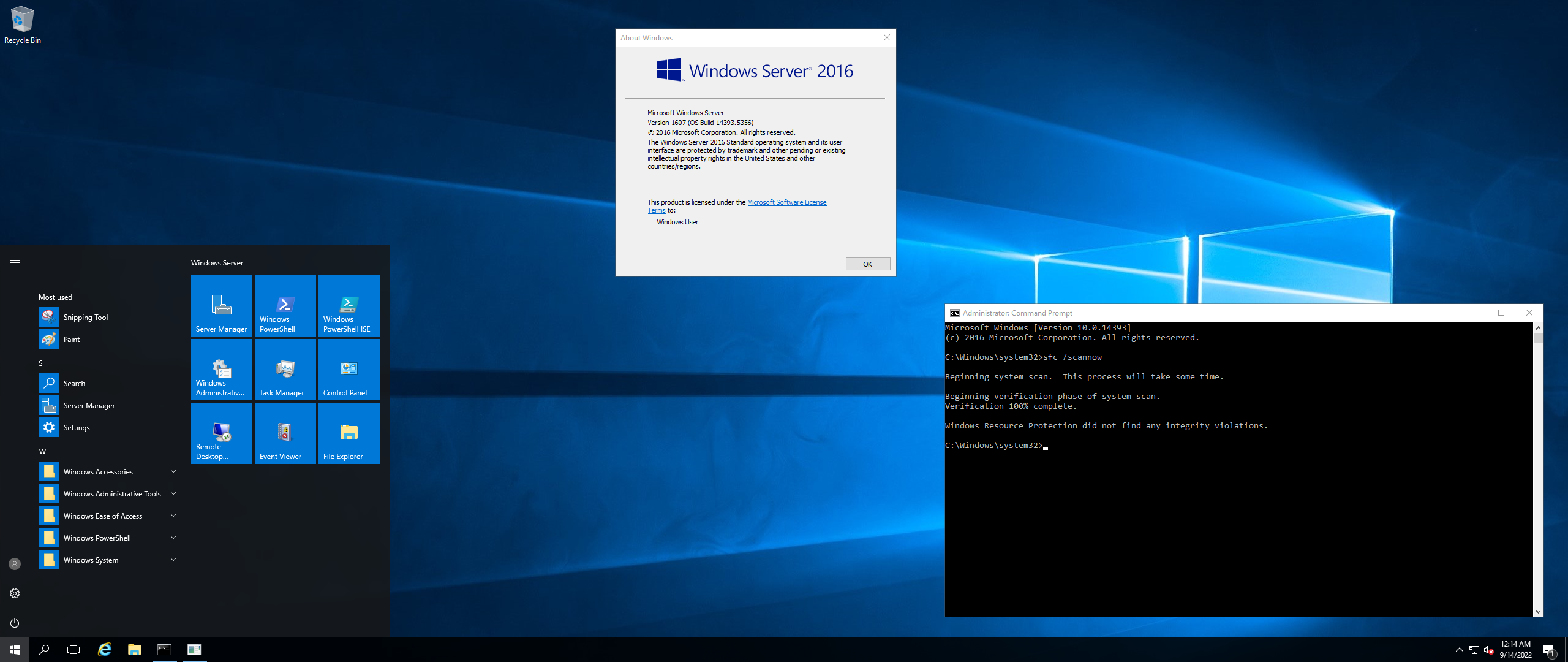The width and height of the screenshot is (1568, 662).
Task: Open Settings in the app list
Action: click(x=108, y=427)
